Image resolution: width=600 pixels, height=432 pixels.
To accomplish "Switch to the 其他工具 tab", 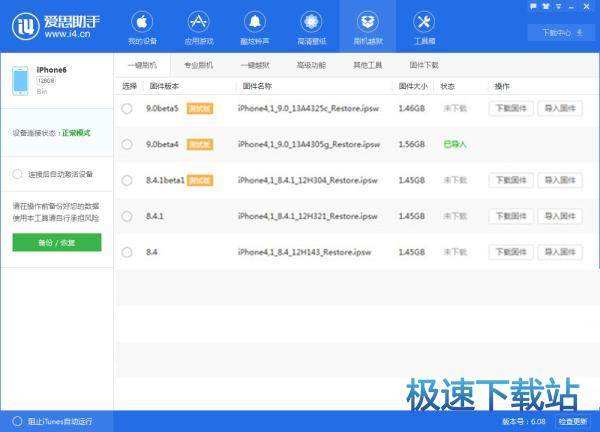I will pos(368,65).
